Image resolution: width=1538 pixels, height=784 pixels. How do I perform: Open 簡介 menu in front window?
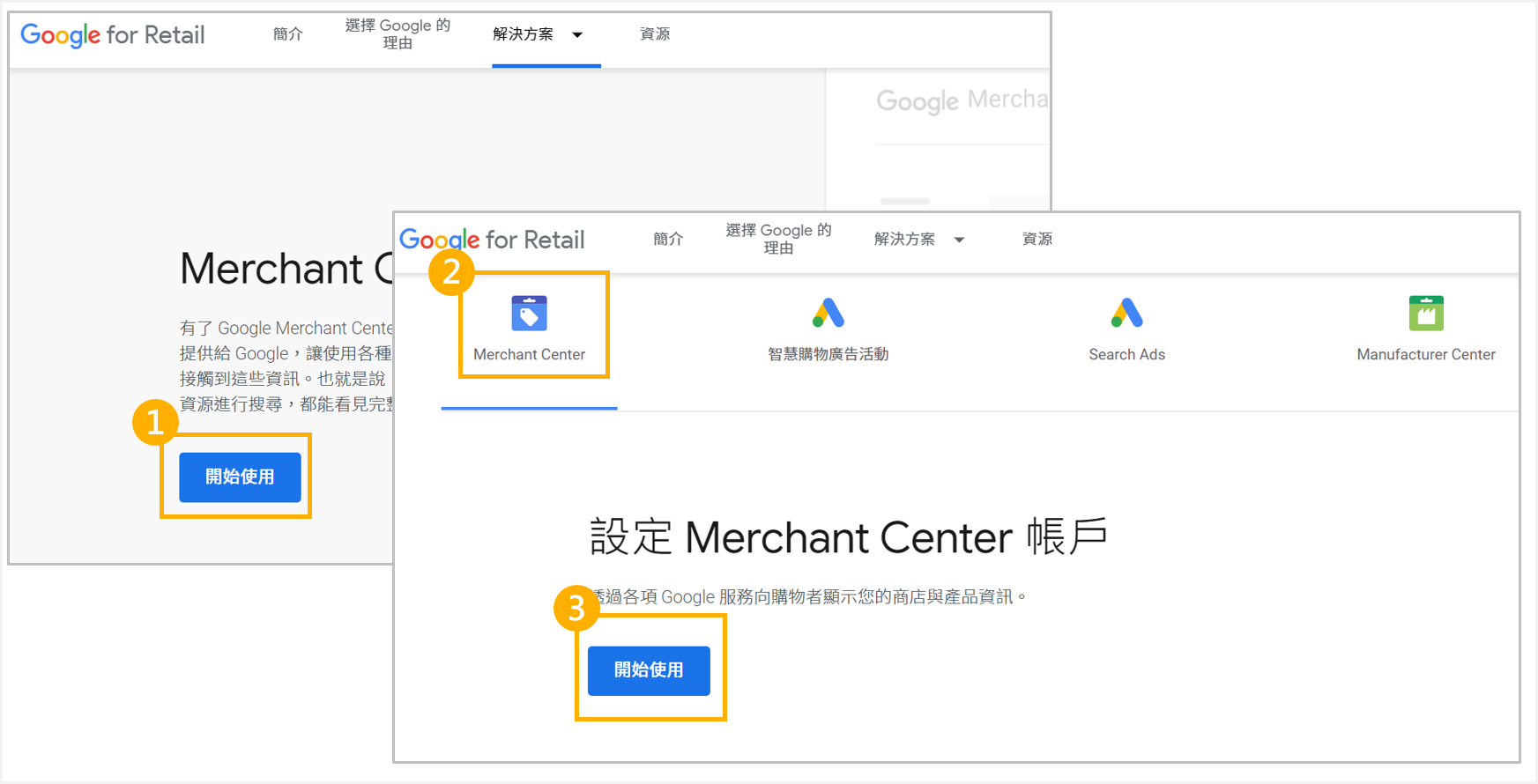click(668, 239)
